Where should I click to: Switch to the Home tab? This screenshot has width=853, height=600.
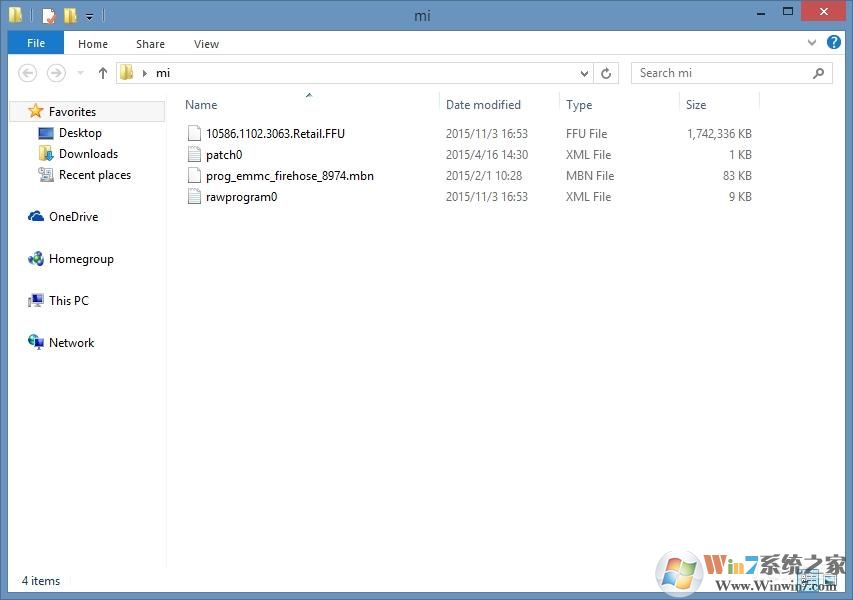[93, 44]
